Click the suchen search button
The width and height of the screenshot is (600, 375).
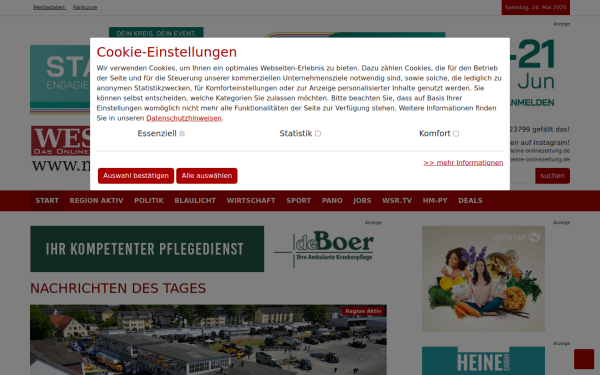point(552,176)
